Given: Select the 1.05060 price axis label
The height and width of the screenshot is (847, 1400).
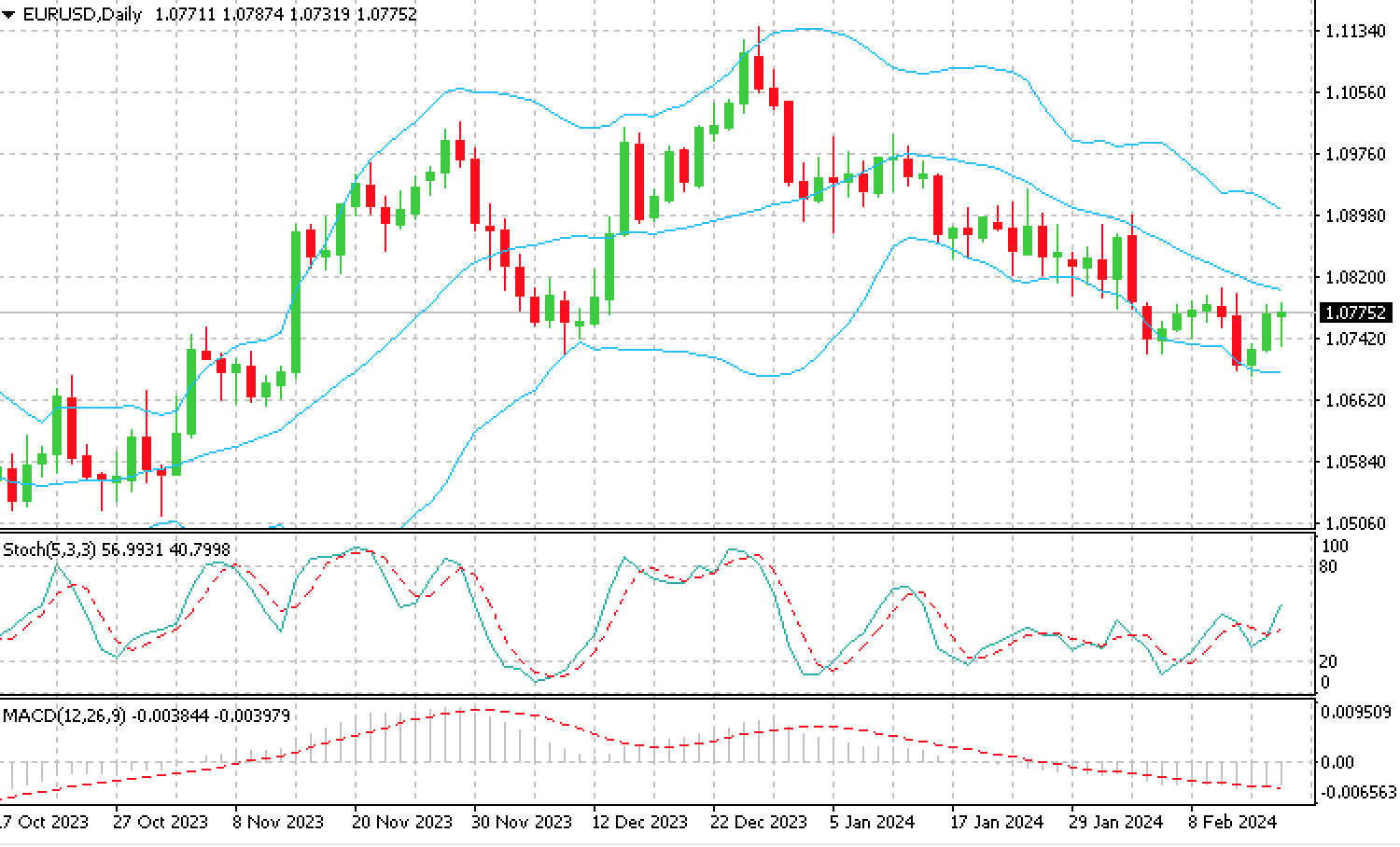Looking at the screenshot, I should (x=1354, y=523).
